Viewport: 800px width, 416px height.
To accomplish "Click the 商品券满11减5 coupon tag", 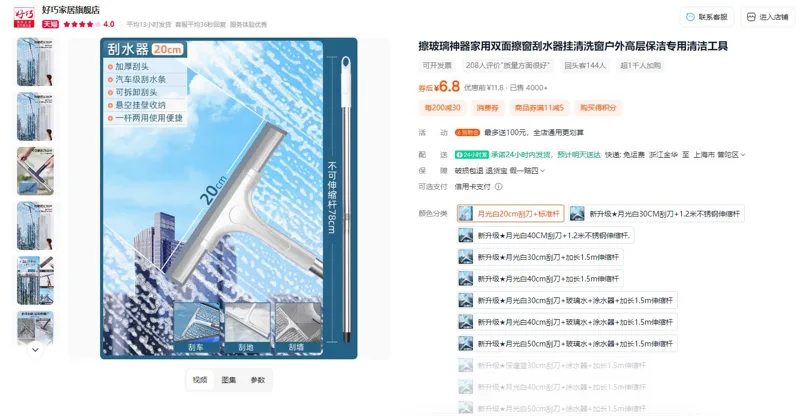I will click(539, 108).
